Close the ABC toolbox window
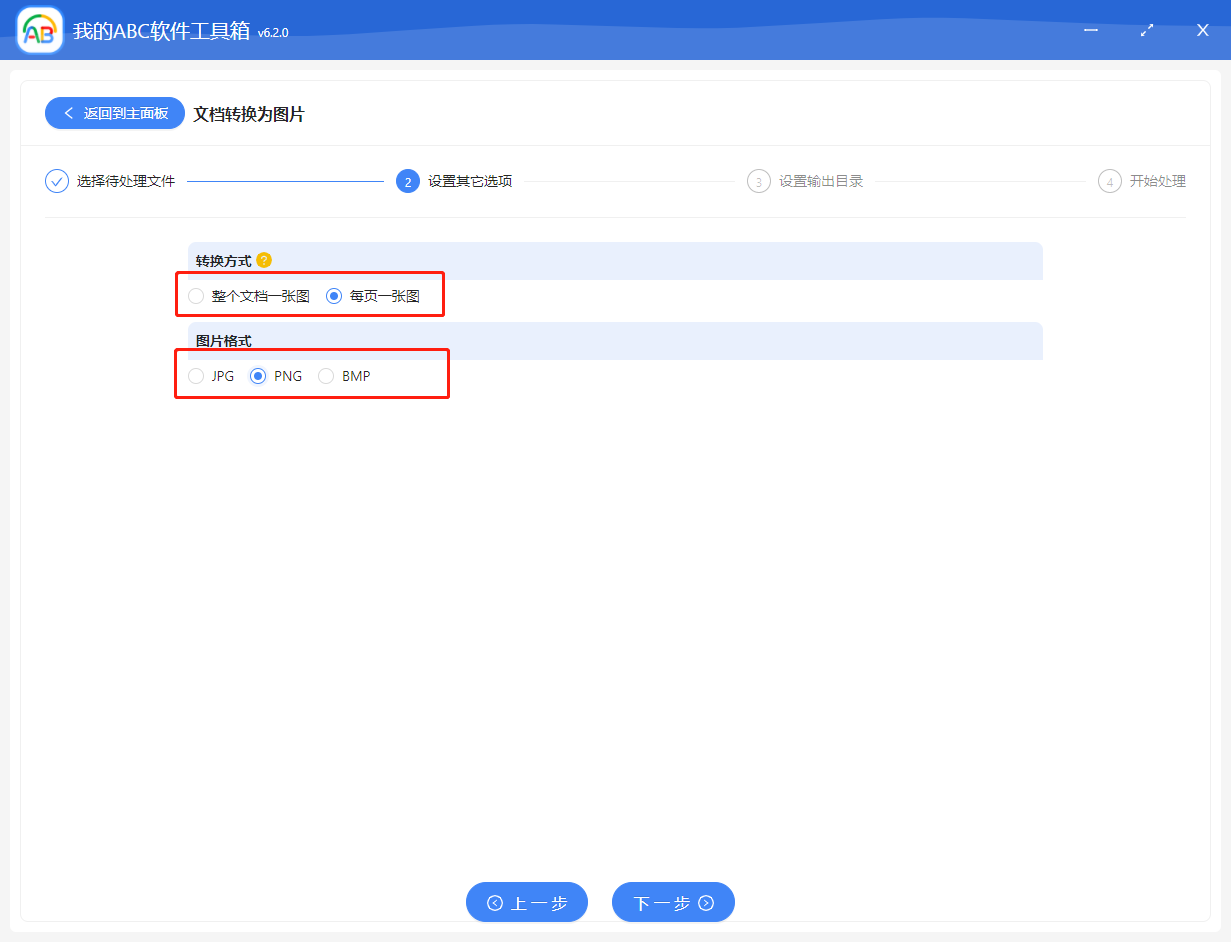This screenshot has height=942, width=1231. pyautogui.click(x=1203, y=30)
